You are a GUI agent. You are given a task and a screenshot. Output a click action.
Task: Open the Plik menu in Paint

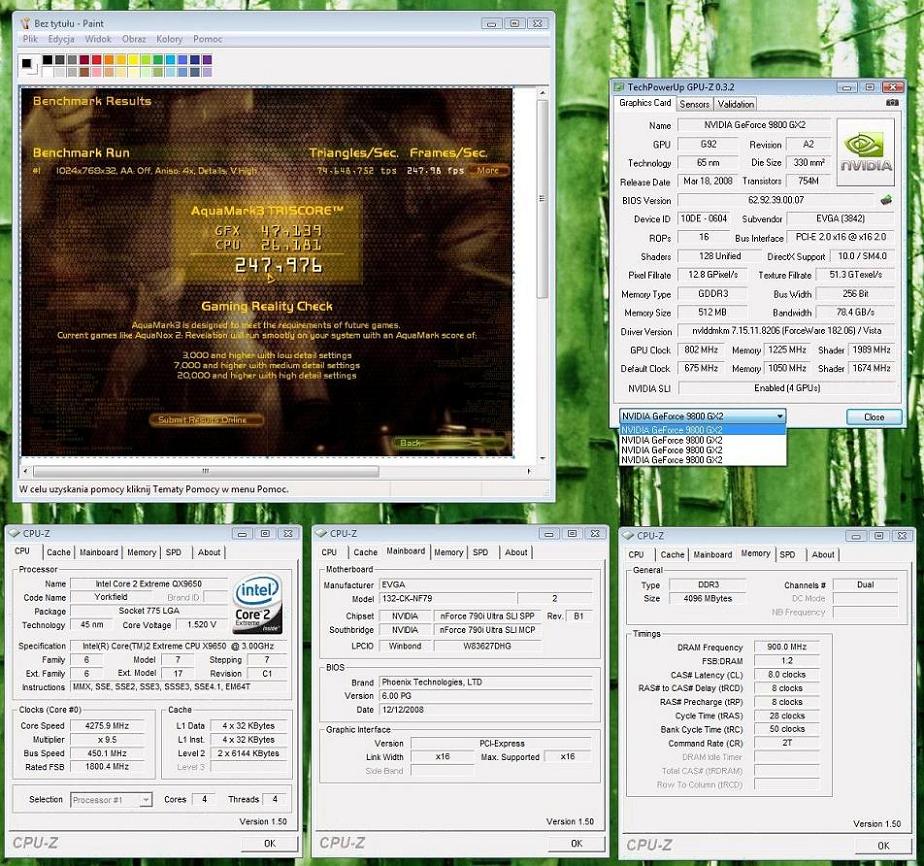tap(30, 39)
